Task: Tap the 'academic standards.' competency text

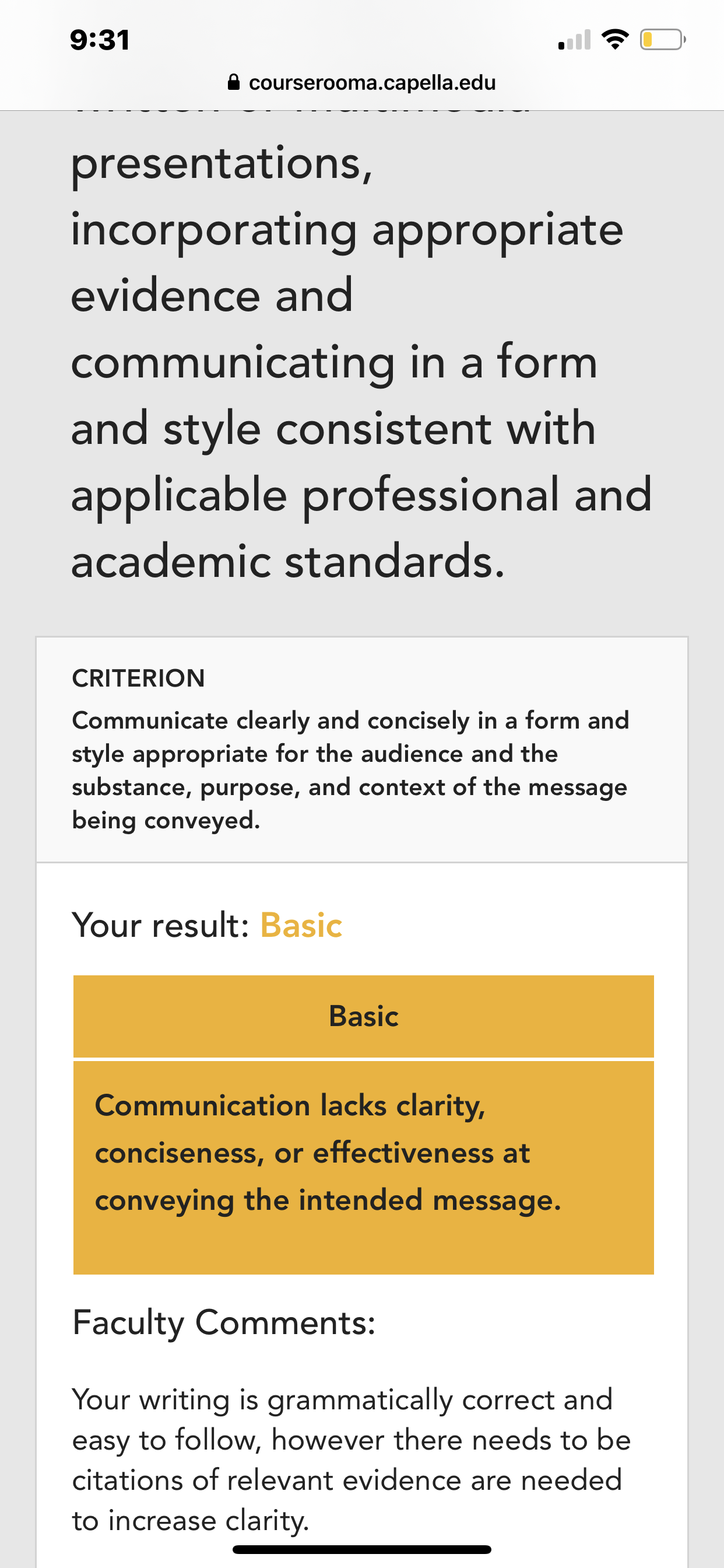Action: pyautogui.click(x=288, y=561)
